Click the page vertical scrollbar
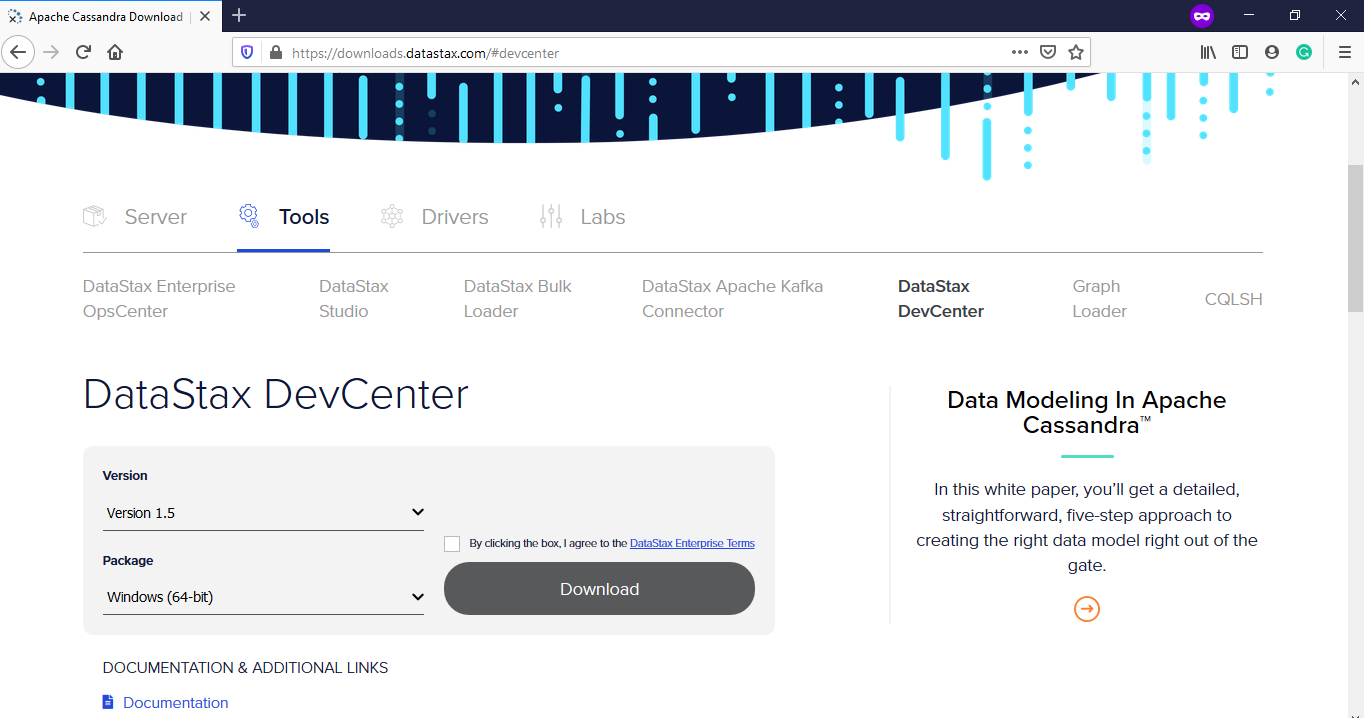Image resolution: width=1364 pixels, height=718 pixels. tap(1355, 240)
